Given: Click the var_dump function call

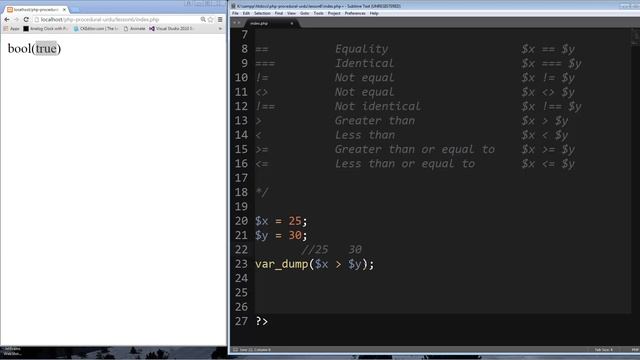Looking at the screenshot, I should click(314, 264).
